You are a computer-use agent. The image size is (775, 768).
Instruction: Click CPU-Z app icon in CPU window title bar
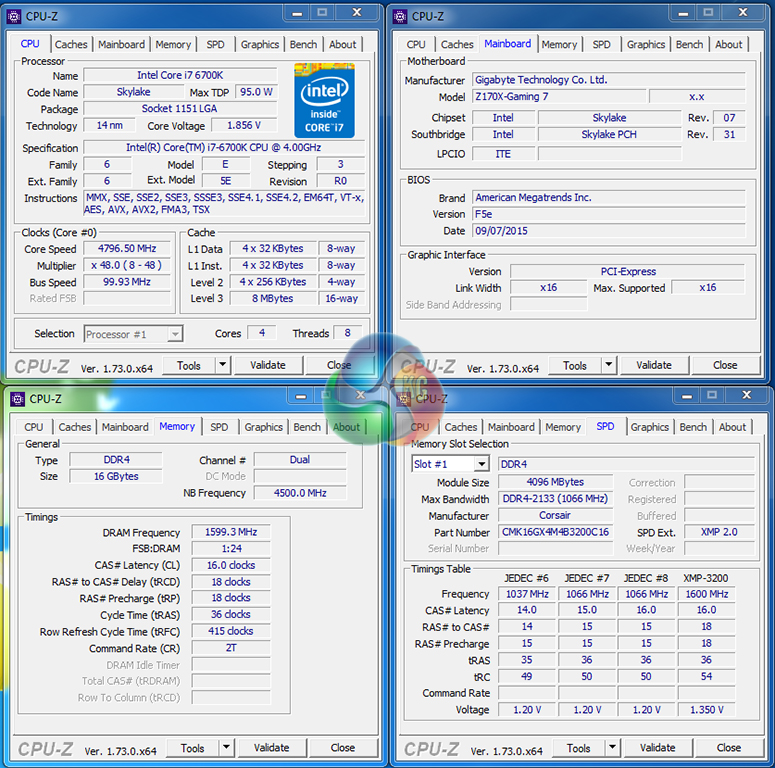14,16
